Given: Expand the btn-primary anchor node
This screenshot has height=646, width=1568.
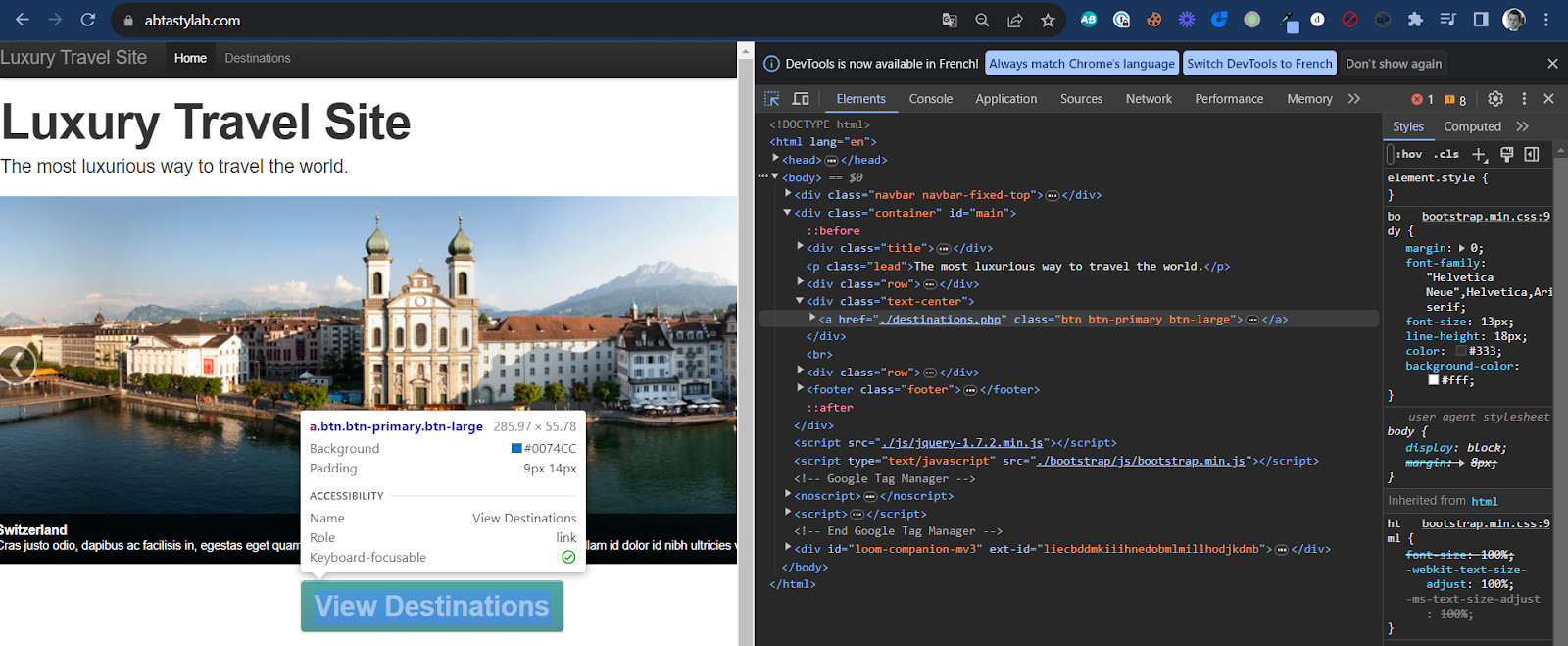Looking at the screenshot, I should click(812, 319).
